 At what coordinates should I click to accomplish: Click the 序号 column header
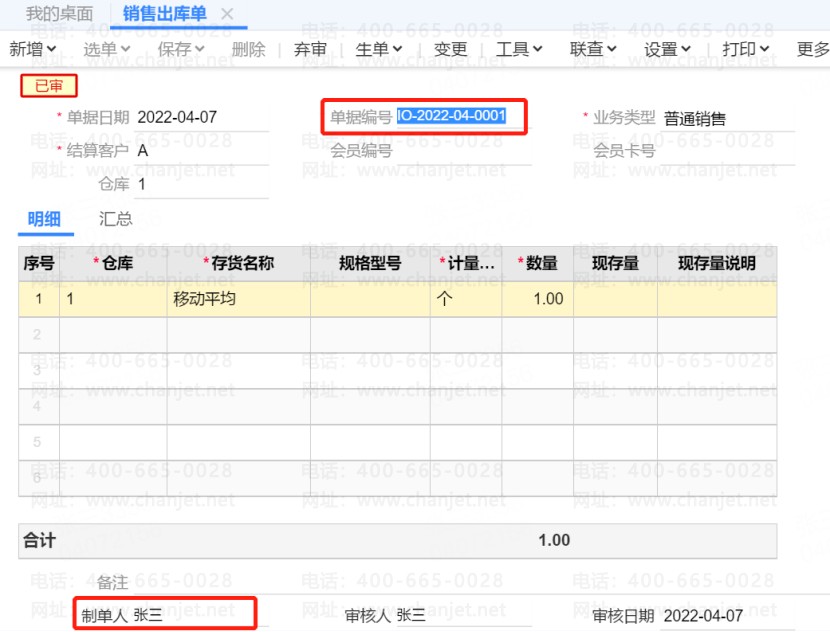pyautogui.click(x=39, y=263)
